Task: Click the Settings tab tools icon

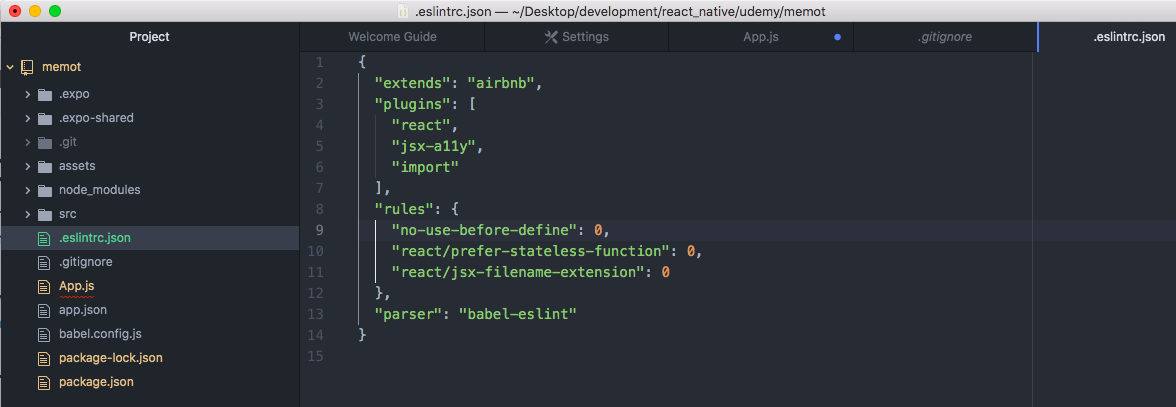Action: pos(550,37)
